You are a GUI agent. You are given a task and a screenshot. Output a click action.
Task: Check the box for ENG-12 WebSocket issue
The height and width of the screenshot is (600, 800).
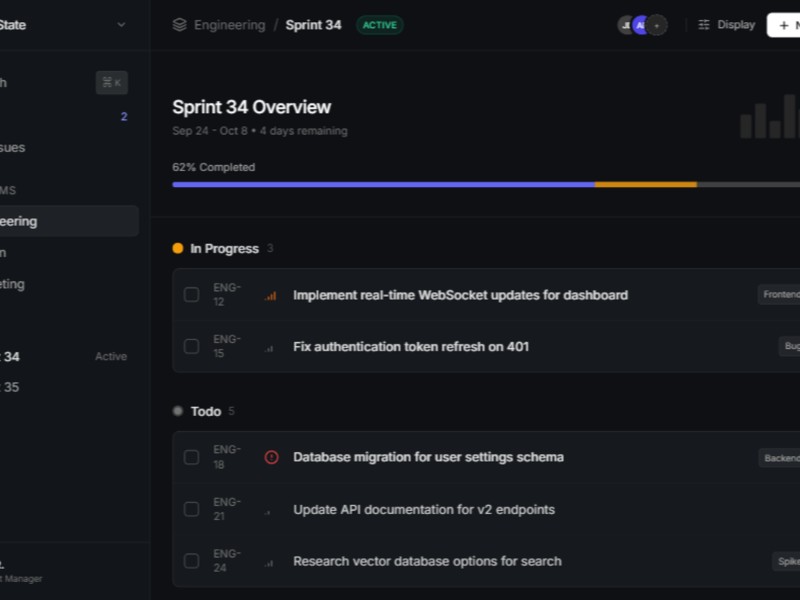pyautogui.click(x=191, y=295)
